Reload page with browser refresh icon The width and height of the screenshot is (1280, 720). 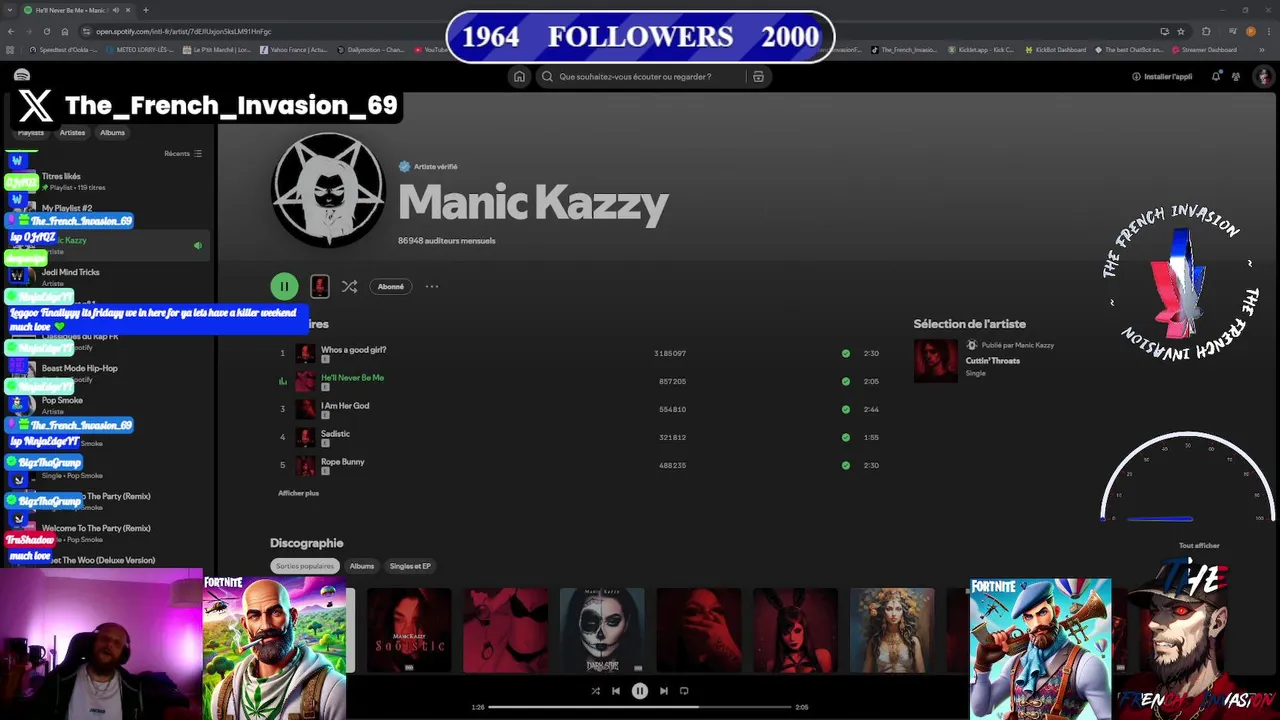46,31
